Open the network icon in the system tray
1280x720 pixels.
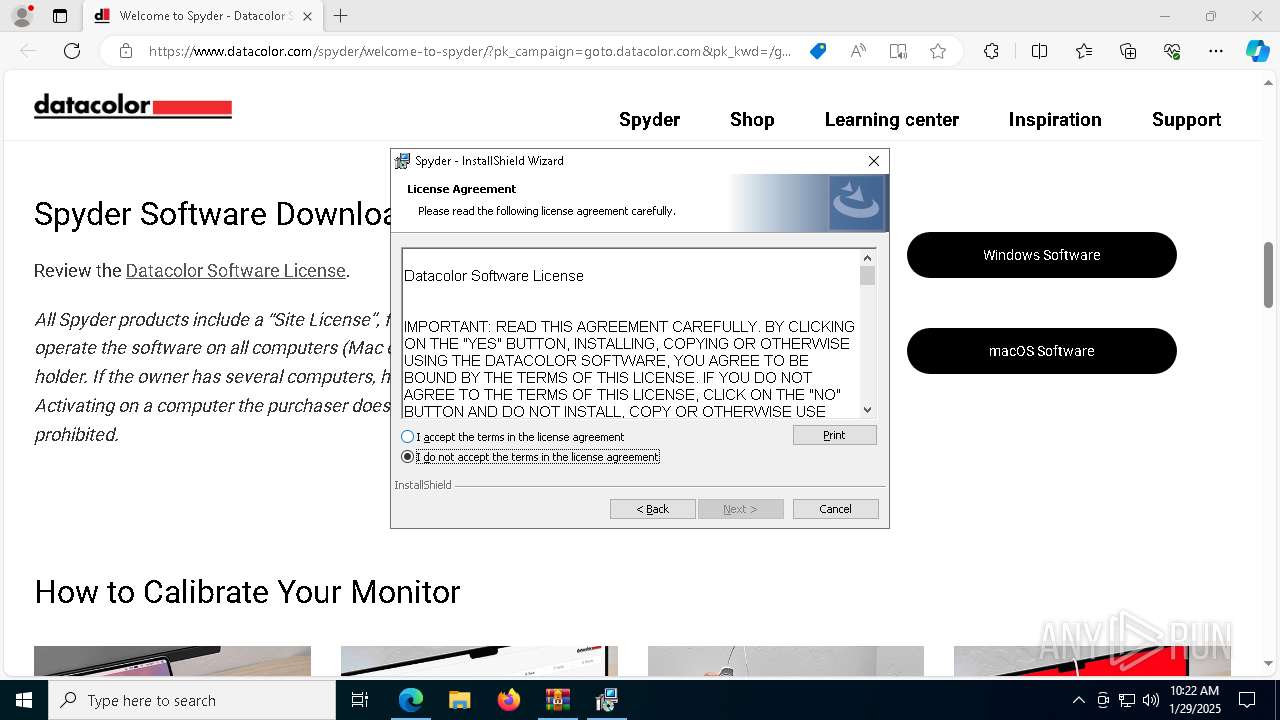tap(1127, 700)
